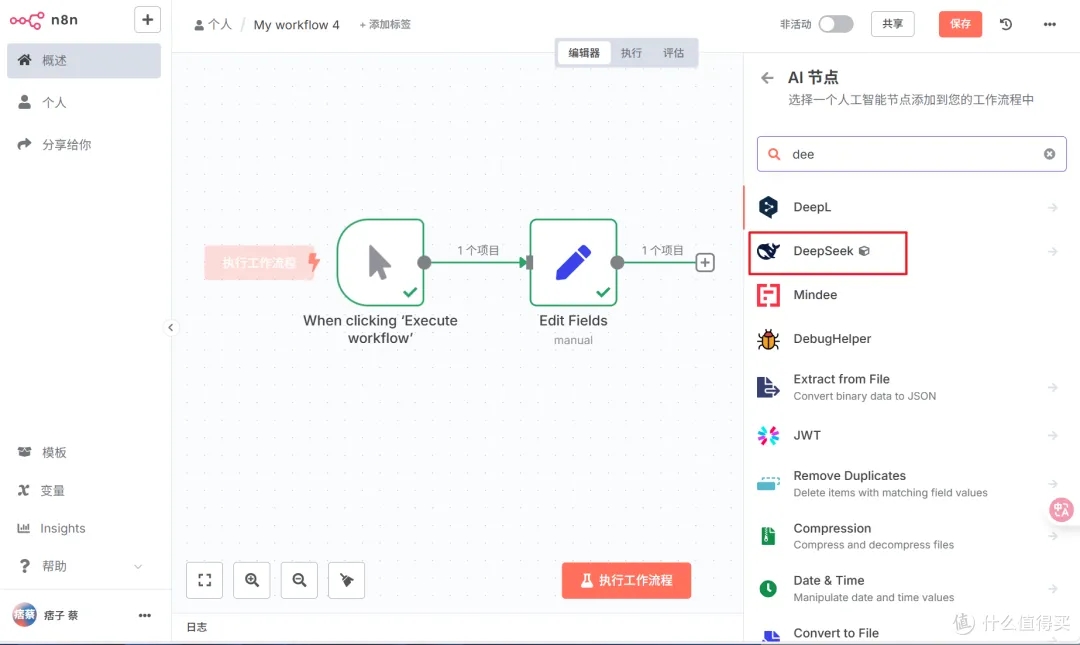This screenshot has width=1080, height=645.
Task: Click the pink translate floating icon
Action: 1061,510
